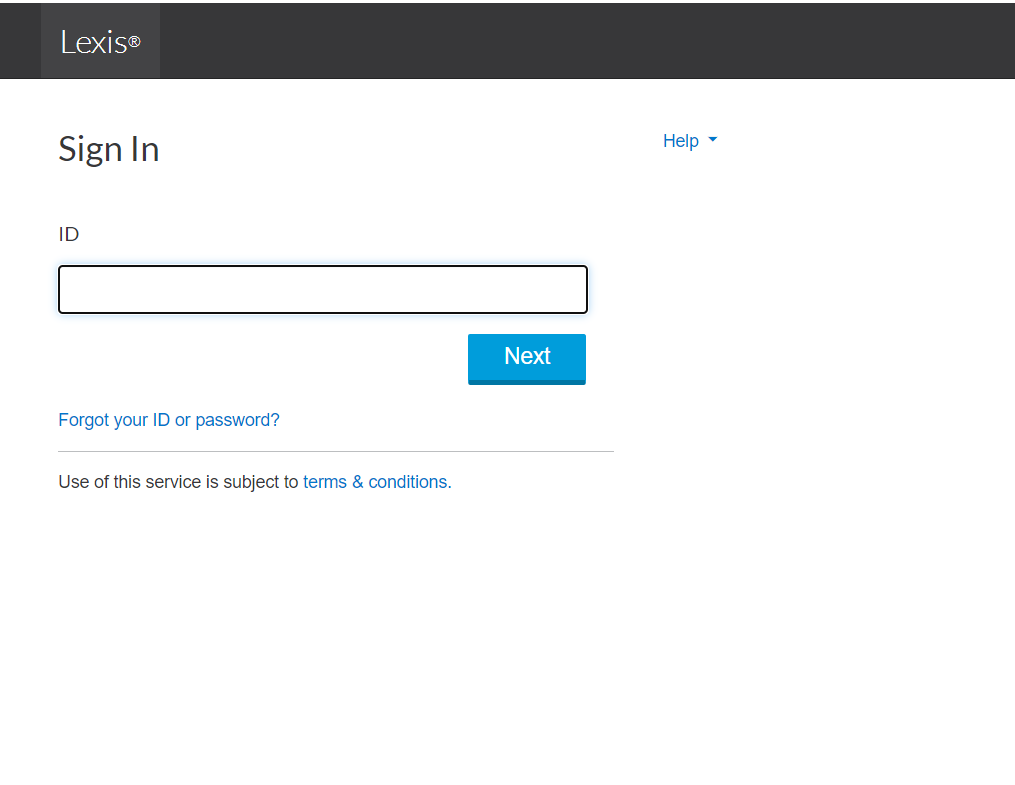Image resolution: width=1015 pixels, height=785 pixels.
Task: Open Forgot your ID or password link
Action: tap(169, 420)
